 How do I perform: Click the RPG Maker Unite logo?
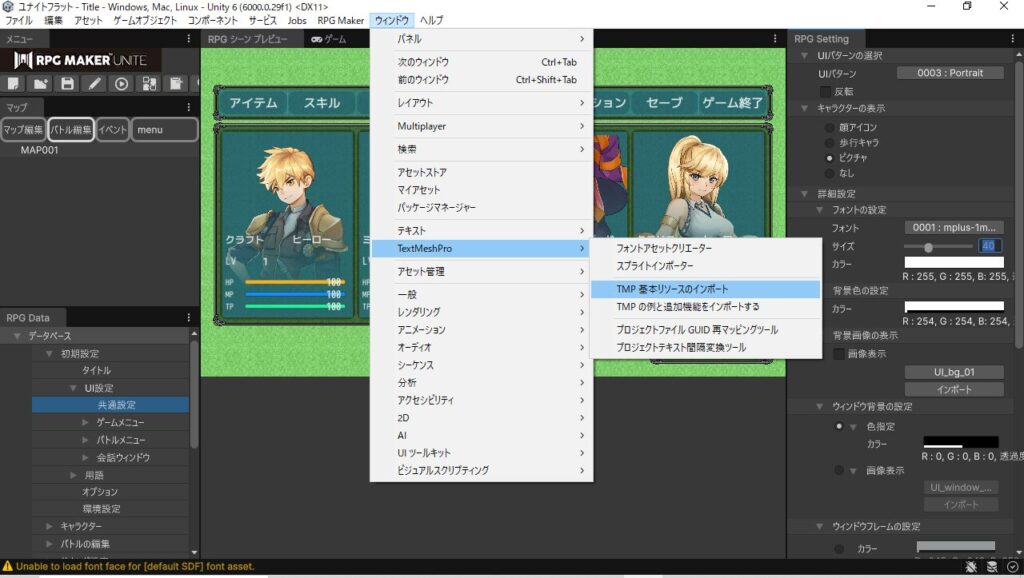[x=80, y=60]
